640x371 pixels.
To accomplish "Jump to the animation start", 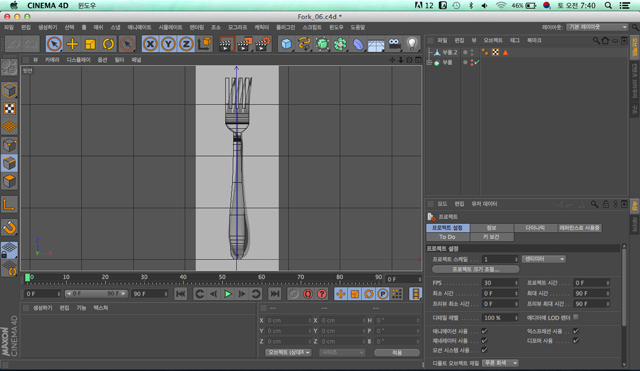I will click(180, 294).
